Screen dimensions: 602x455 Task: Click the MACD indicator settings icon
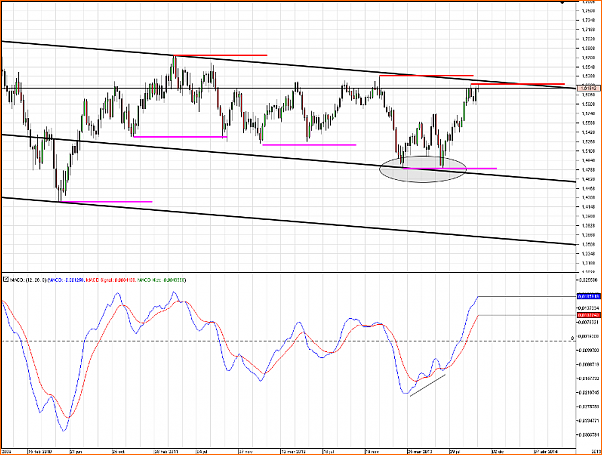point(5,280)
